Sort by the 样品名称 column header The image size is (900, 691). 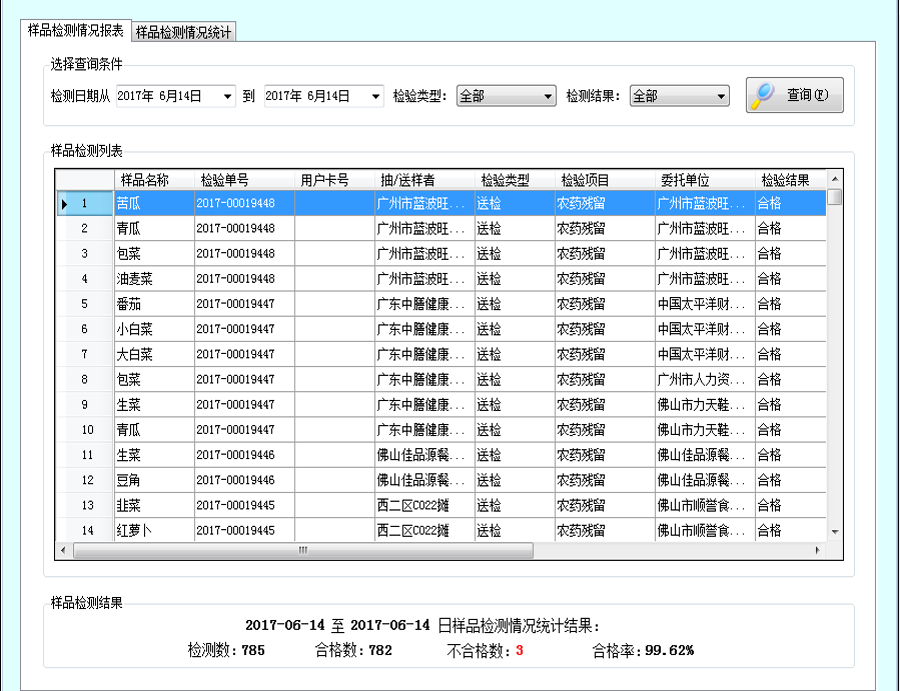point(145,181)
